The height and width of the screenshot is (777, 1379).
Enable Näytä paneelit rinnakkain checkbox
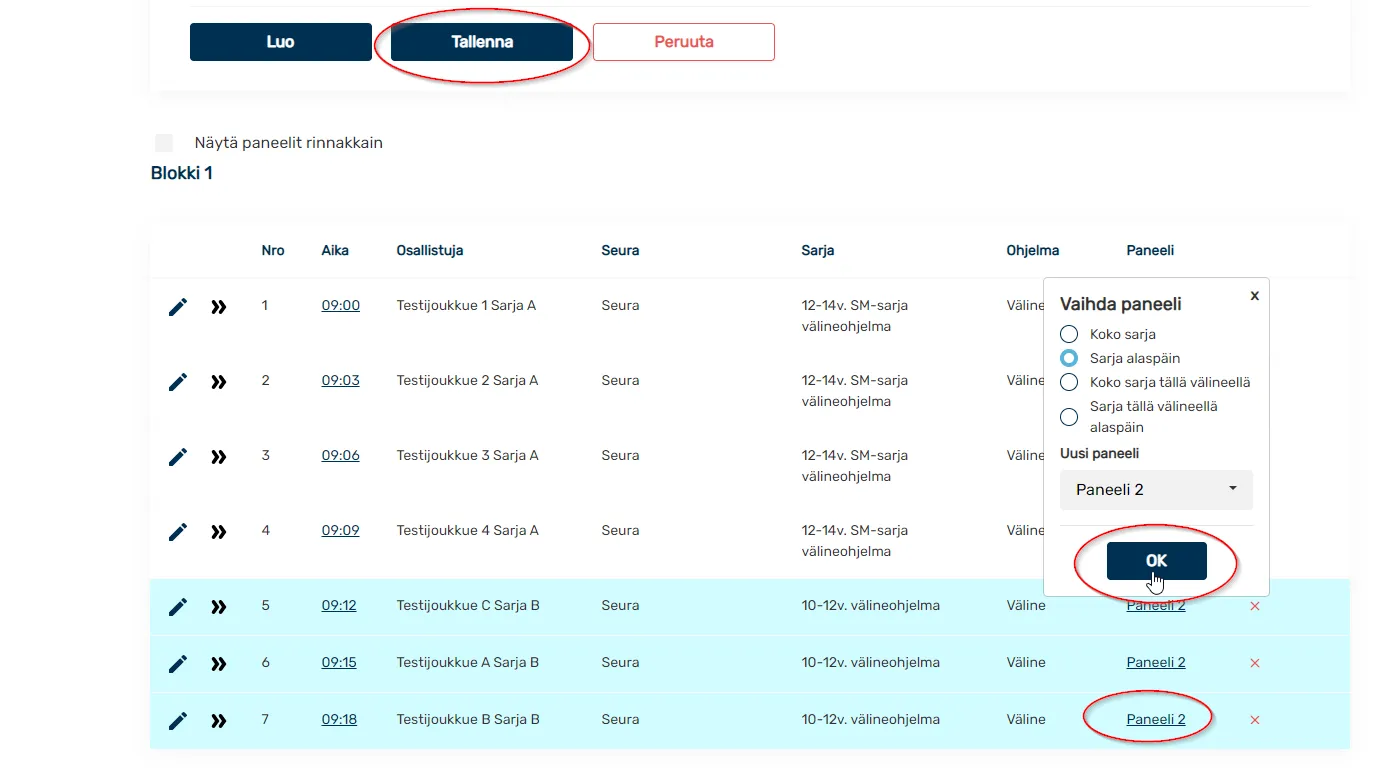[x=164, y=143]
